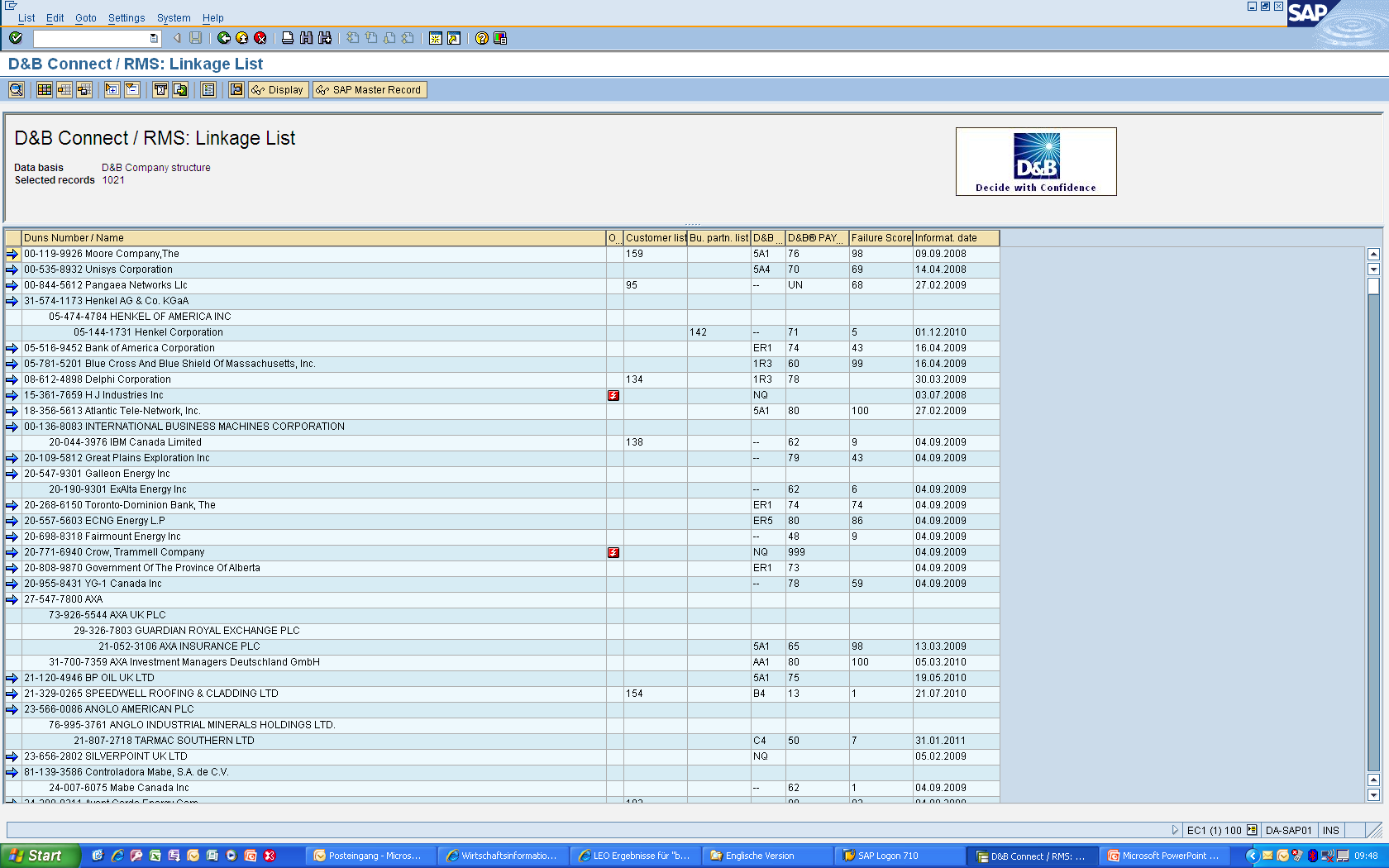Click the Print icon in the standard toolbar
This screenshot has height=868, width=1389.
(288, 38)
